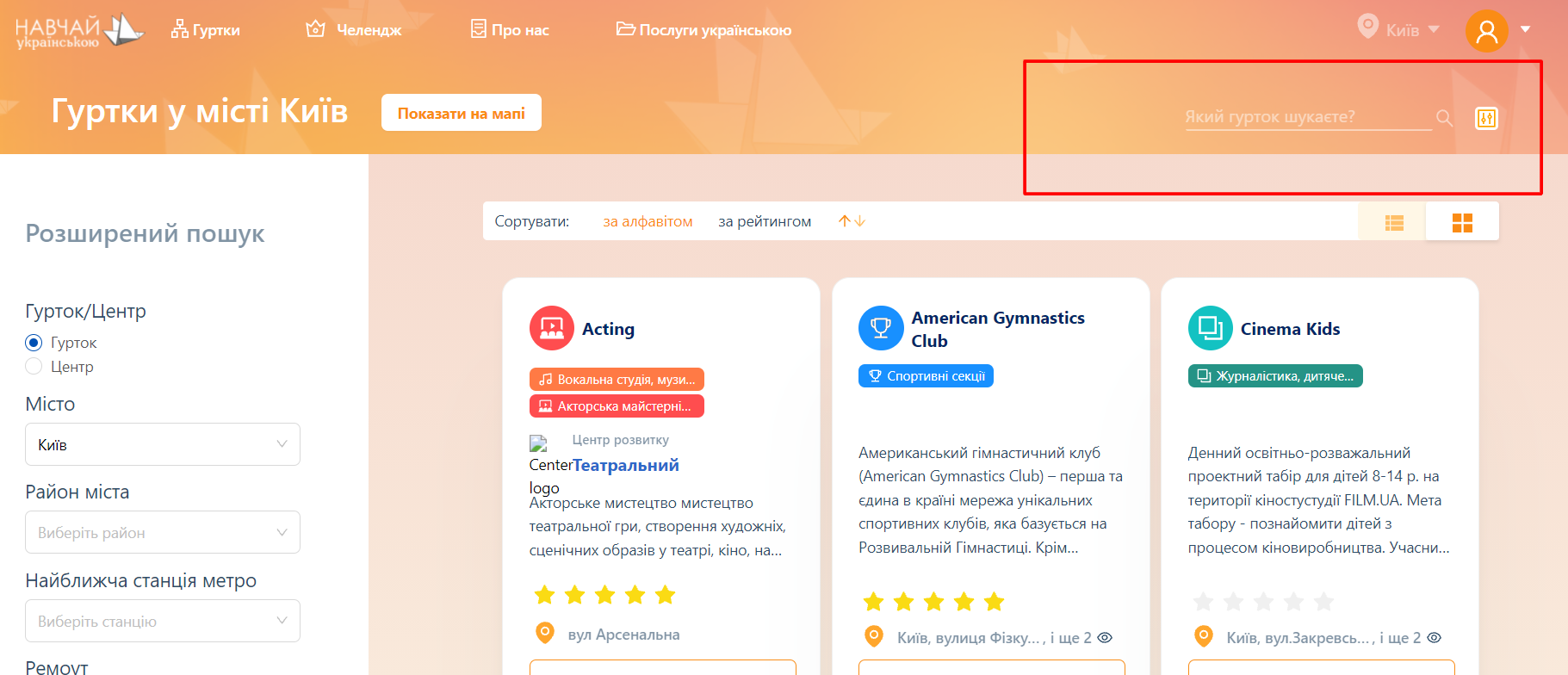Click the search magnifier icon
1568x675 pixels.
pos(1444,118)
